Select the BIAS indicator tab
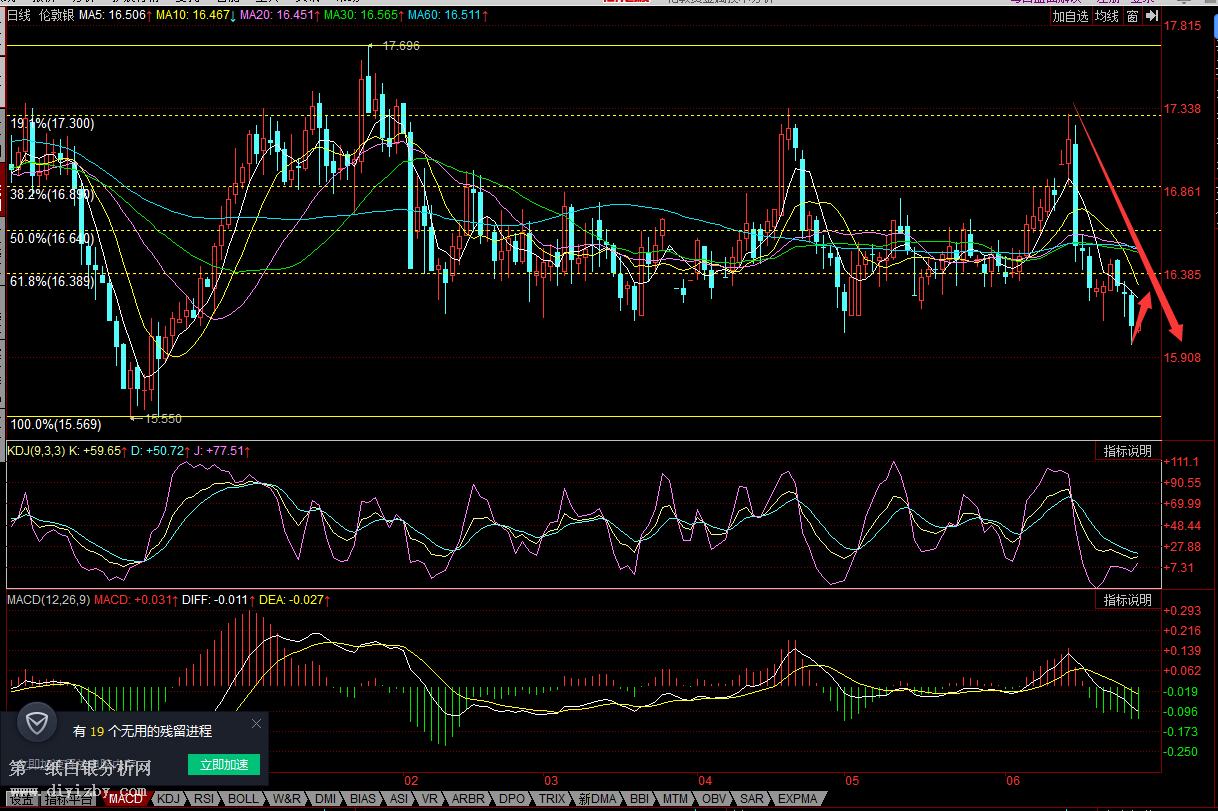Image resolution: width=1218 pixels, height=811 pixels. pos(363,799)
